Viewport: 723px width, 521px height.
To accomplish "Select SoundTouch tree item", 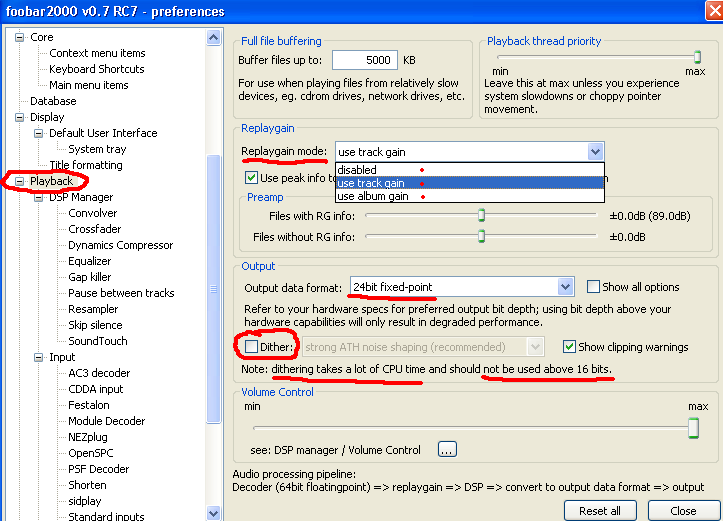I will coord(98,341).
